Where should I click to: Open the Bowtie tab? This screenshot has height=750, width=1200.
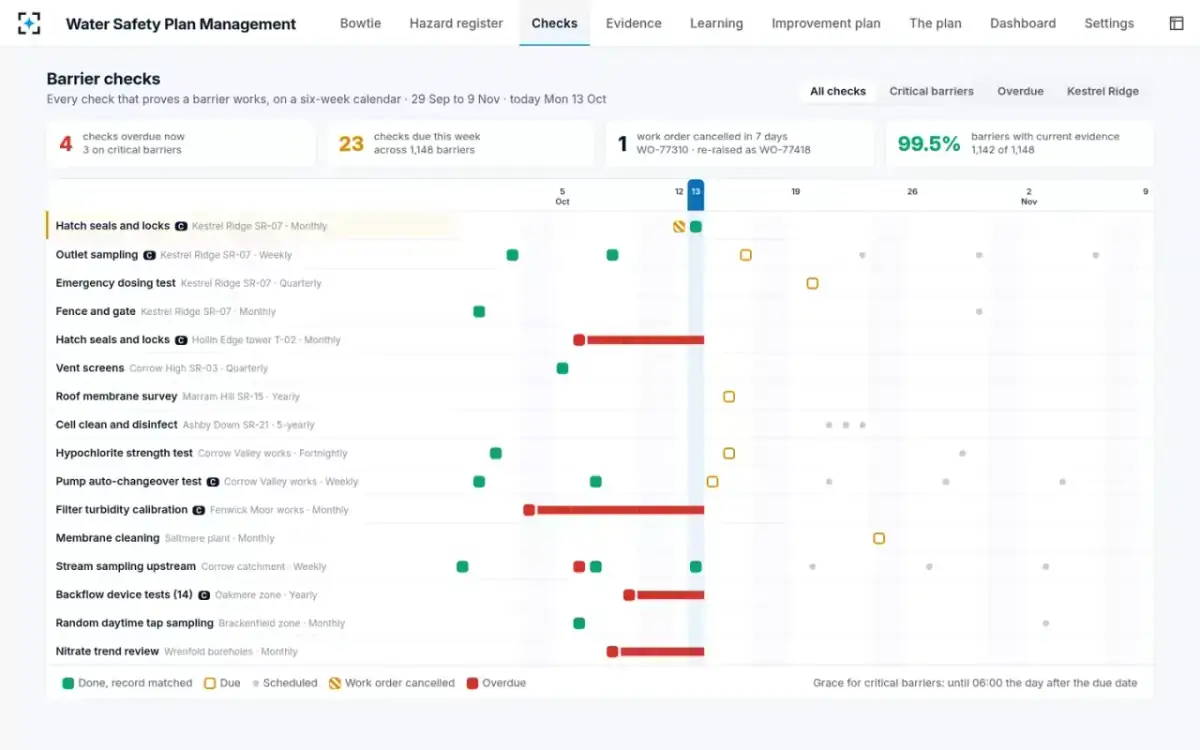pos(360,23)
